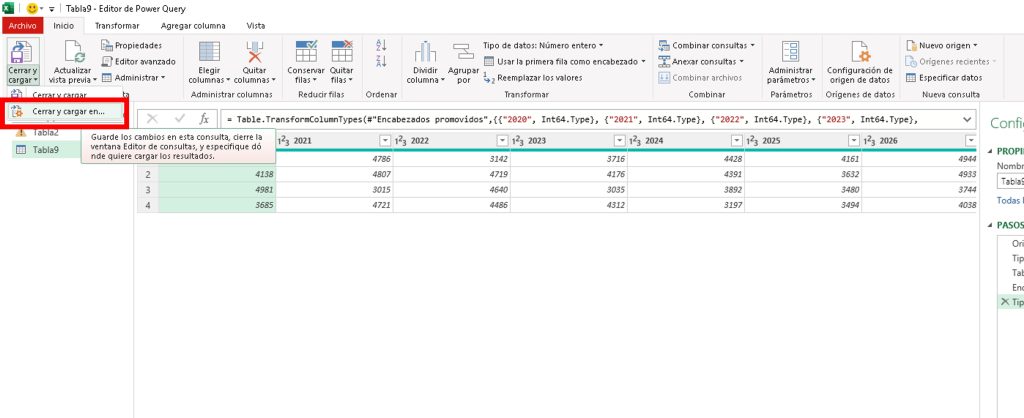Viewport: 1024px width, 418px height.
Task: Click the fx formula icon
Action: [x=204, y=119]
